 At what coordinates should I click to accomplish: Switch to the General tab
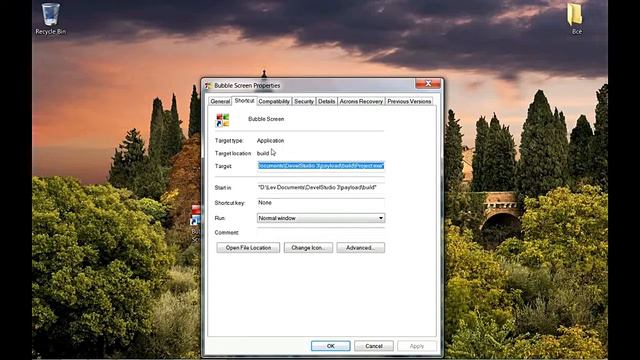click(x=220, y=101)
